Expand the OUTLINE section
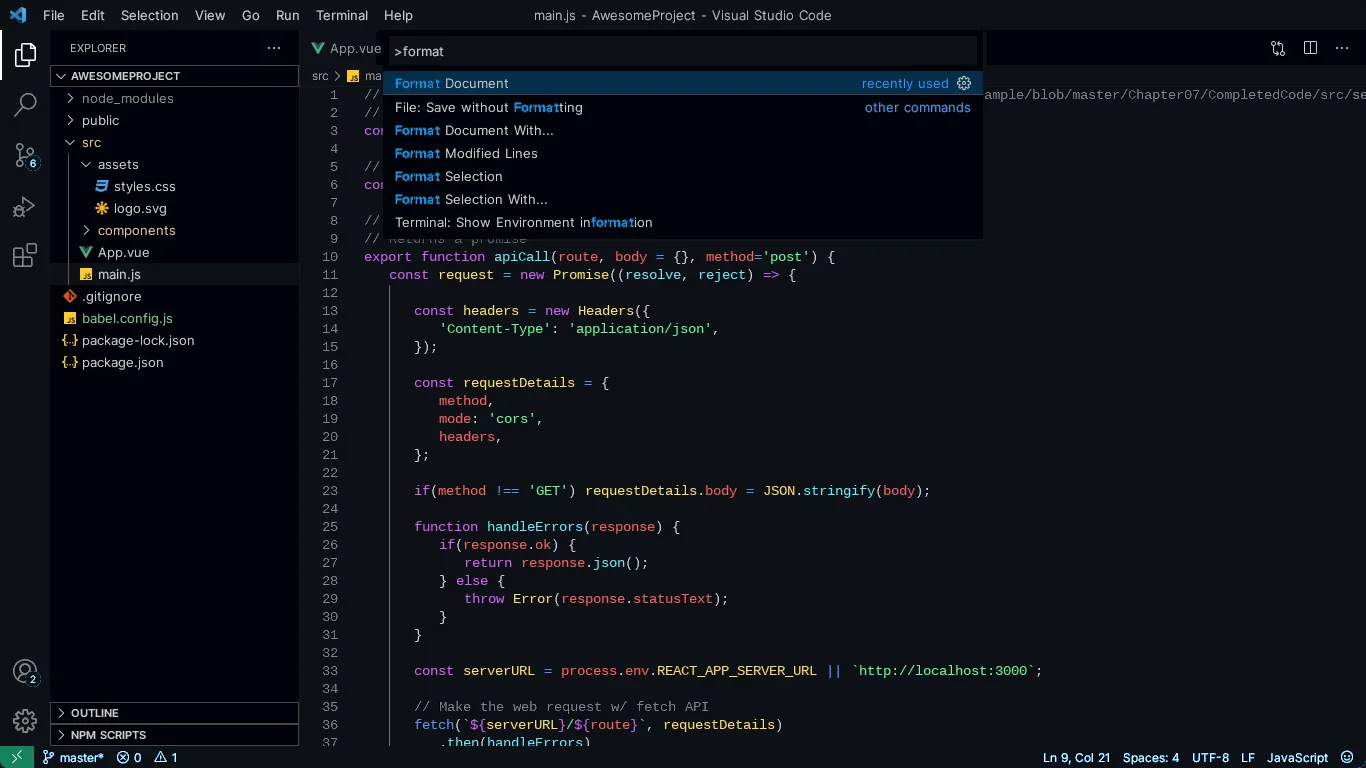 [175, 713]
